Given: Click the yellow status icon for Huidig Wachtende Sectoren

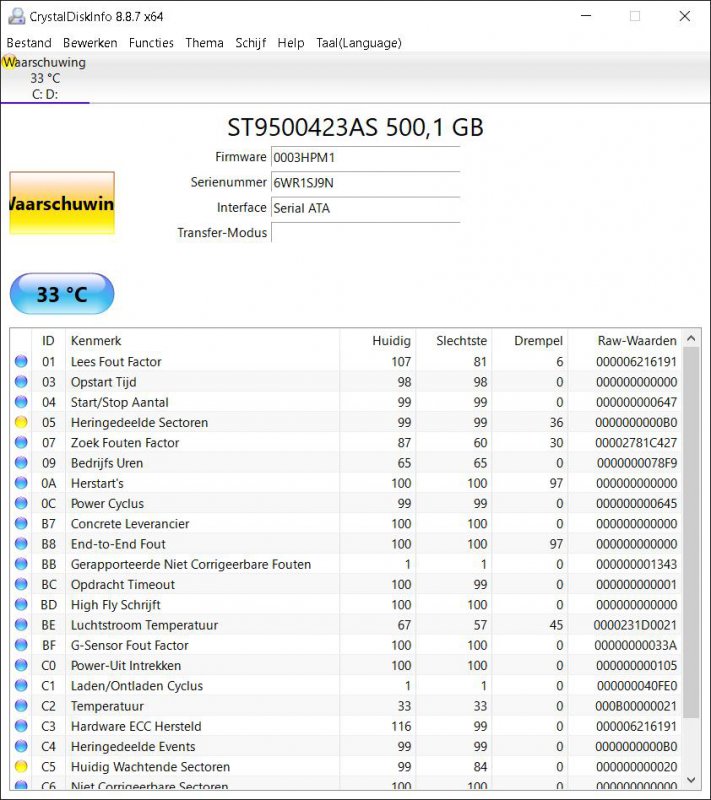Looking at the screenshot, I should point(21,767).
